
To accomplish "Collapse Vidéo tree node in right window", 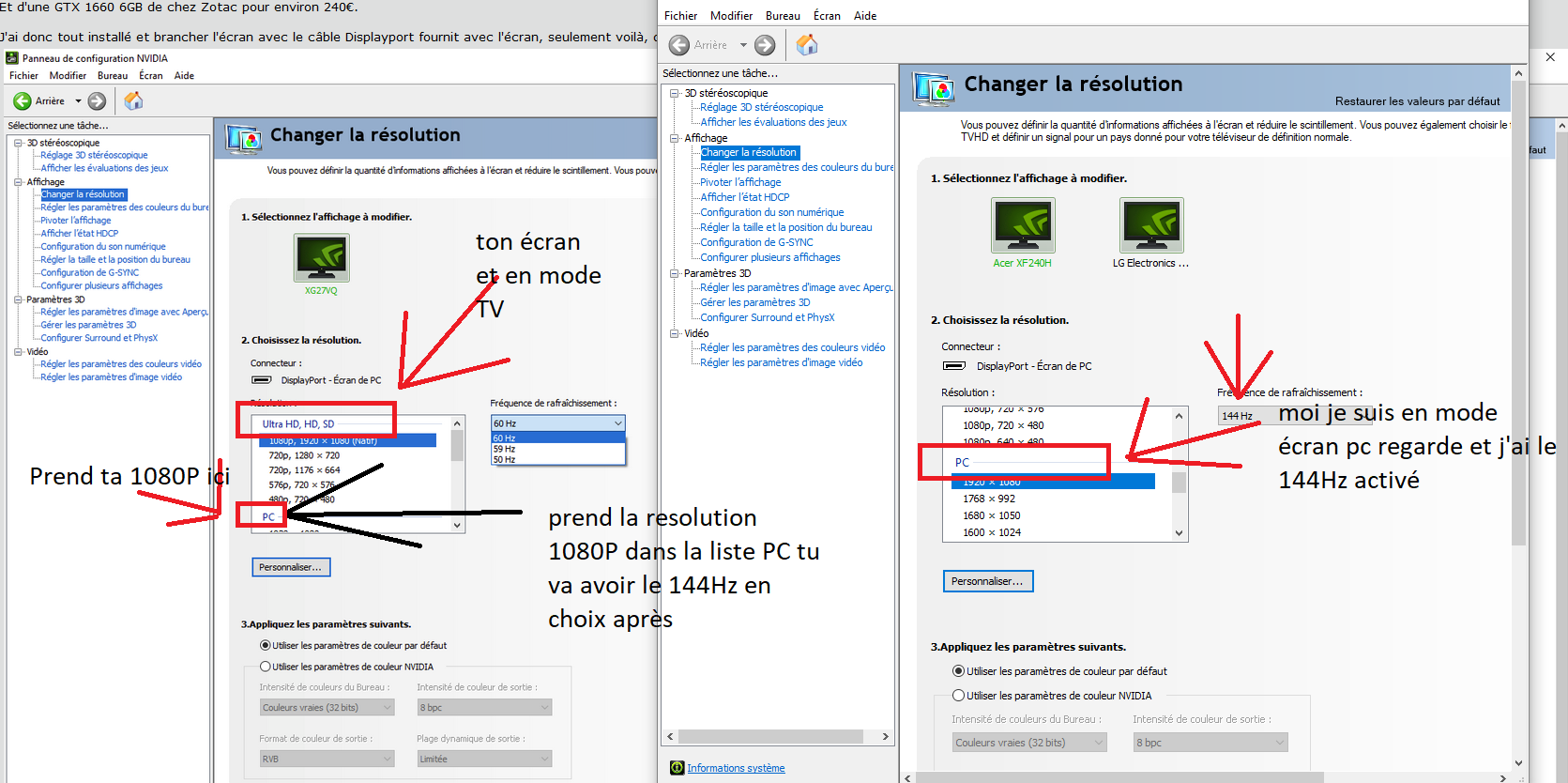I will [675, 333].
